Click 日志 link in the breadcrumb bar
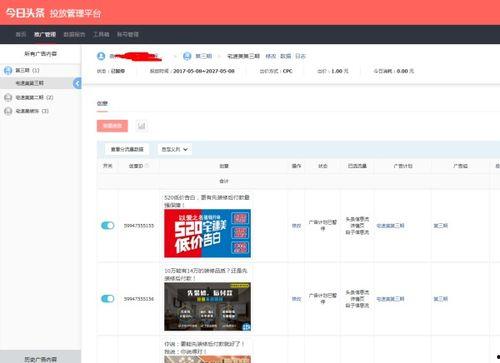The height and width of the screenshot is (363, 500). coord(300,56)
